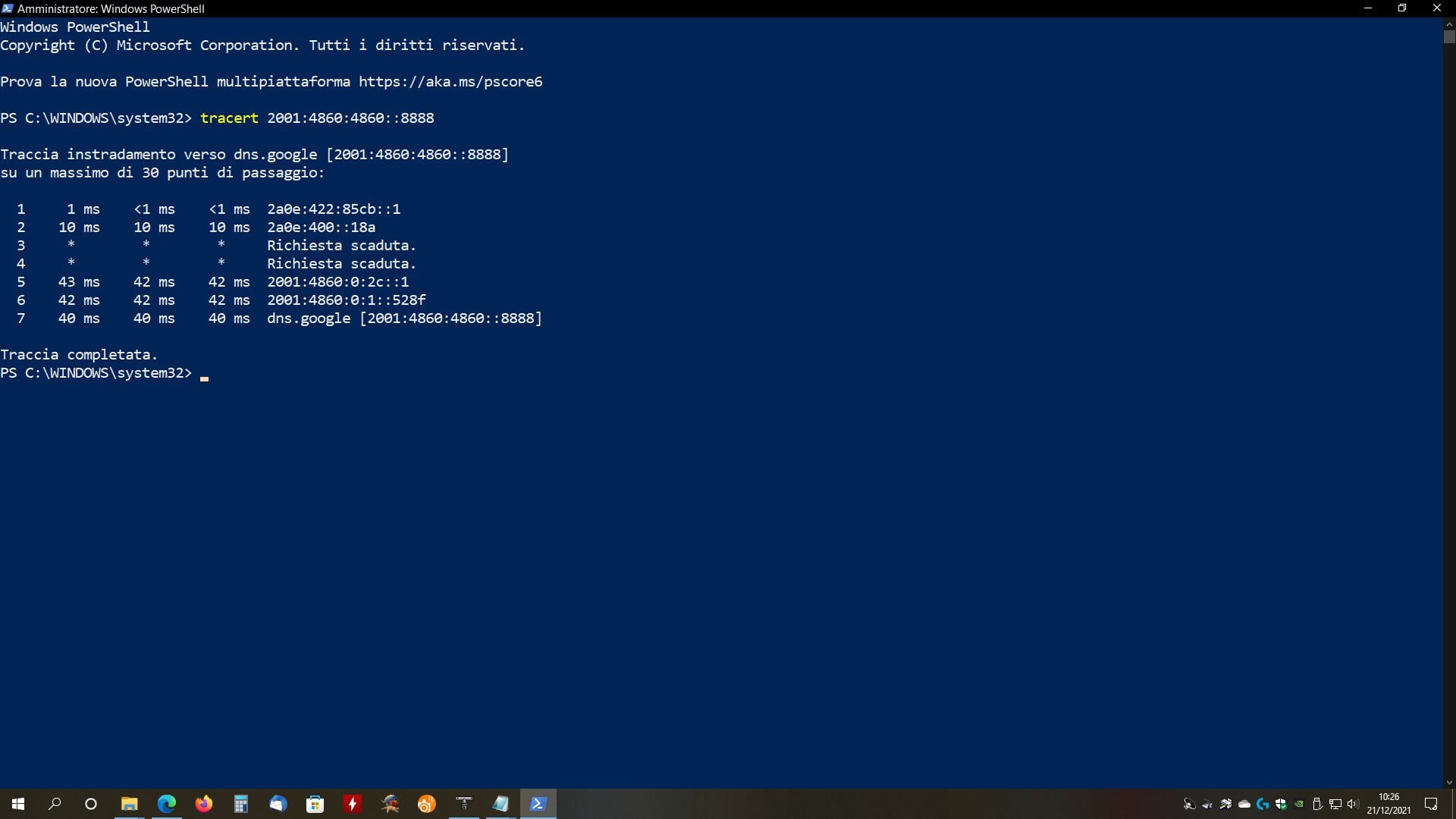The height and width of the screenshot is (819, 1456).
Task: Click the NVIDIA tray icon
Action: pyautogui.click(x=1299, y=805)
